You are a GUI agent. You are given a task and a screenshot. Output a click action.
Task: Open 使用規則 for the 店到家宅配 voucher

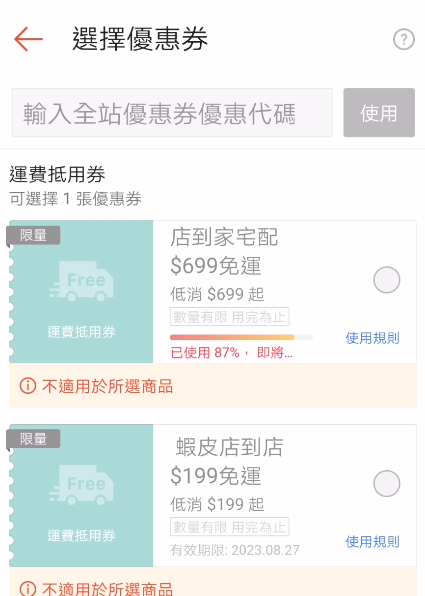tap(373, 338)
